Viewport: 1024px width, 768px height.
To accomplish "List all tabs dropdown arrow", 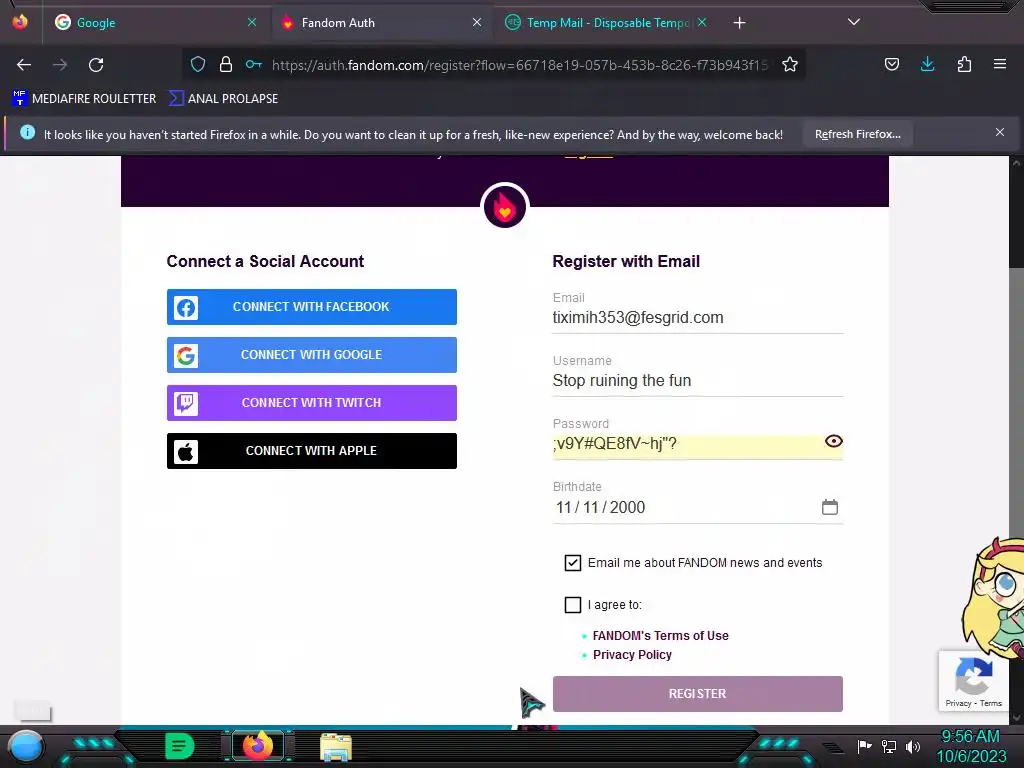I will point(854,22).
